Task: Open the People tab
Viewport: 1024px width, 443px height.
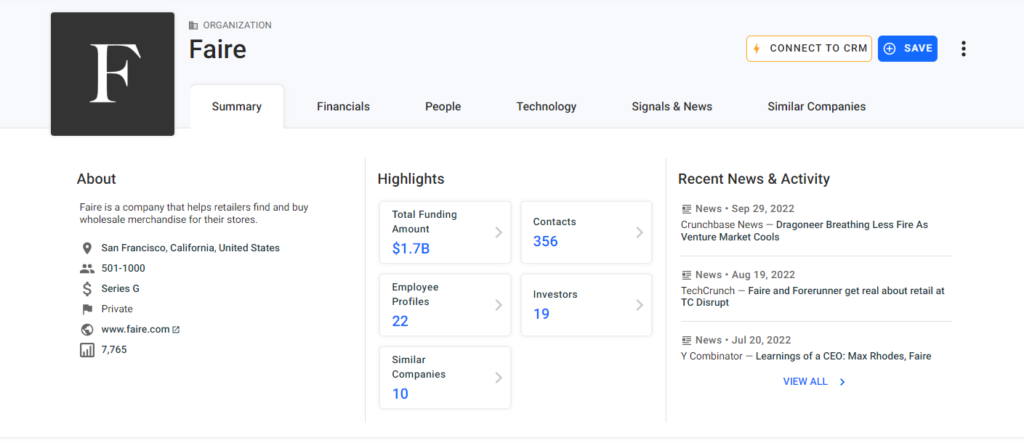Action: pyautogui.click(x=443, y=107)
